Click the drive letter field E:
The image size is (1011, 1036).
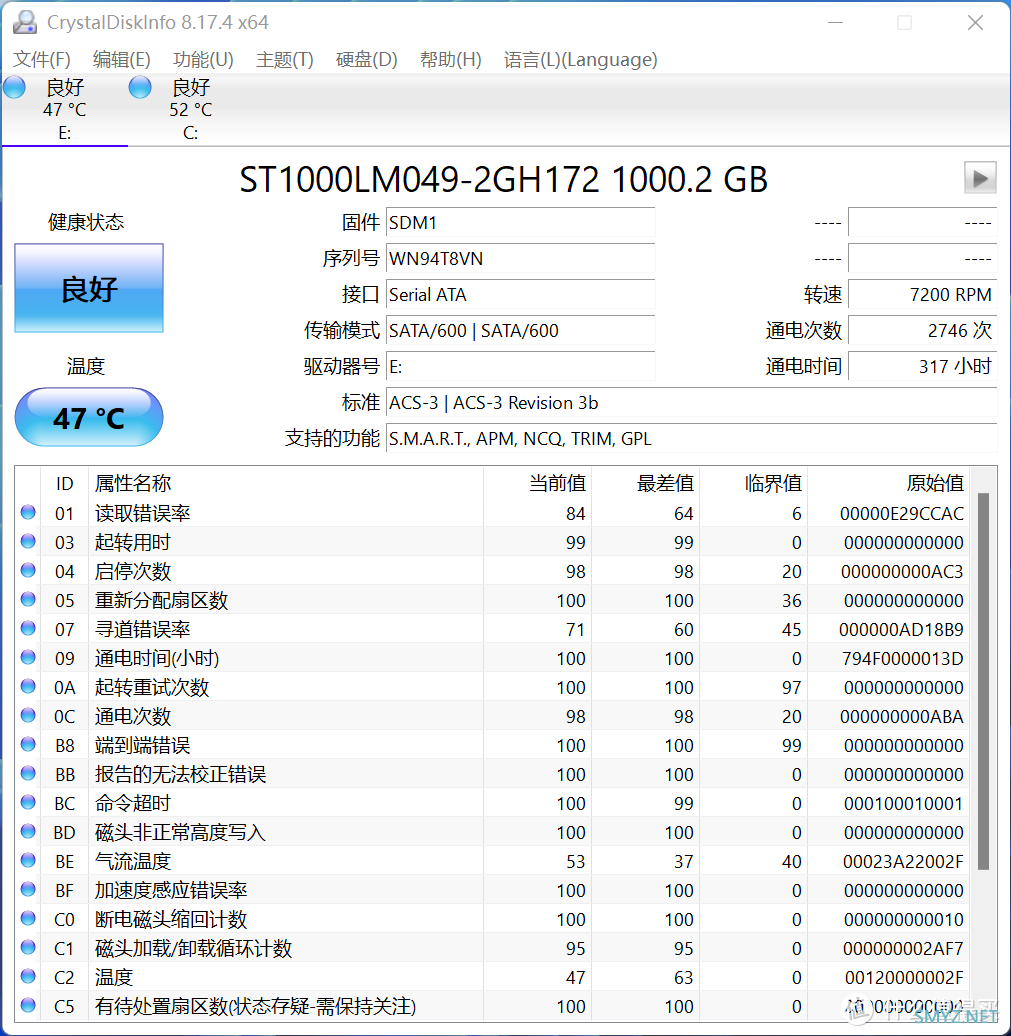pos(521,366)
